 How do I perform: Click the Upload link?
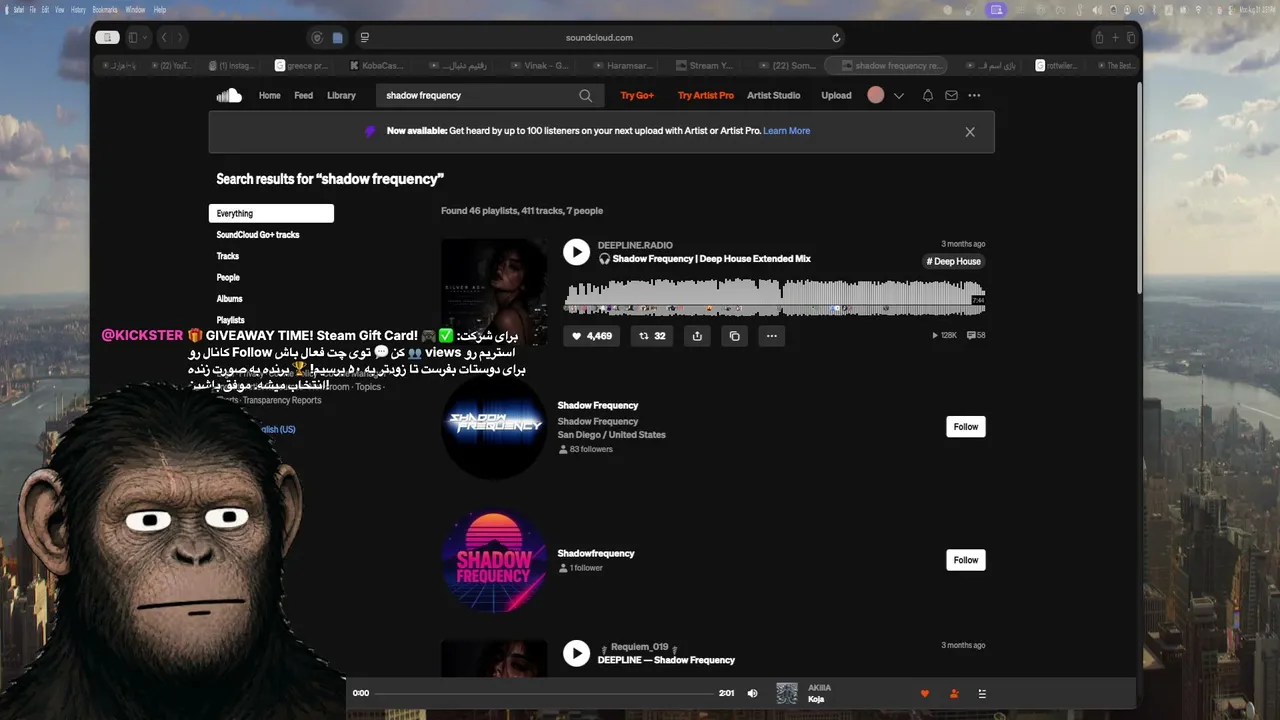pyautogui.click(x=836, y=96)
